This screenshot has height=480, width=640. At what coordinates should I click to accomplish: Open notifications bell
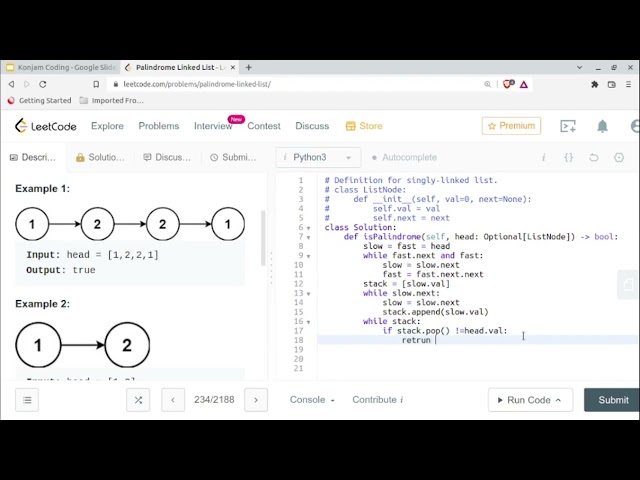(x=602, y=126)
